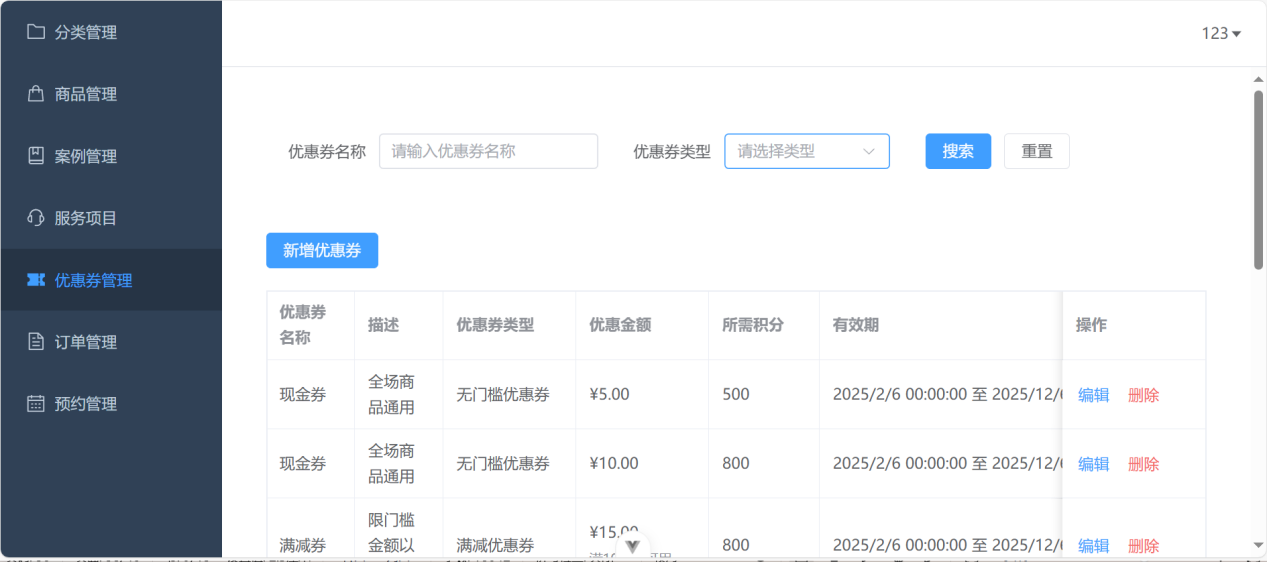Click the headset icon beside 服务项目
The width and height of the screenshot is (1267, 562).
[x=36, y=218]
